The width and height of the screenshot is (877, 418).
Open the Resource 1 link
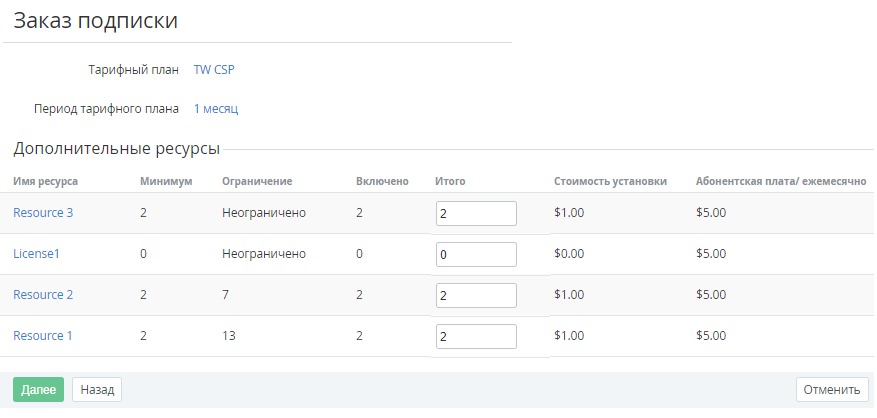[x=43, y=336]
